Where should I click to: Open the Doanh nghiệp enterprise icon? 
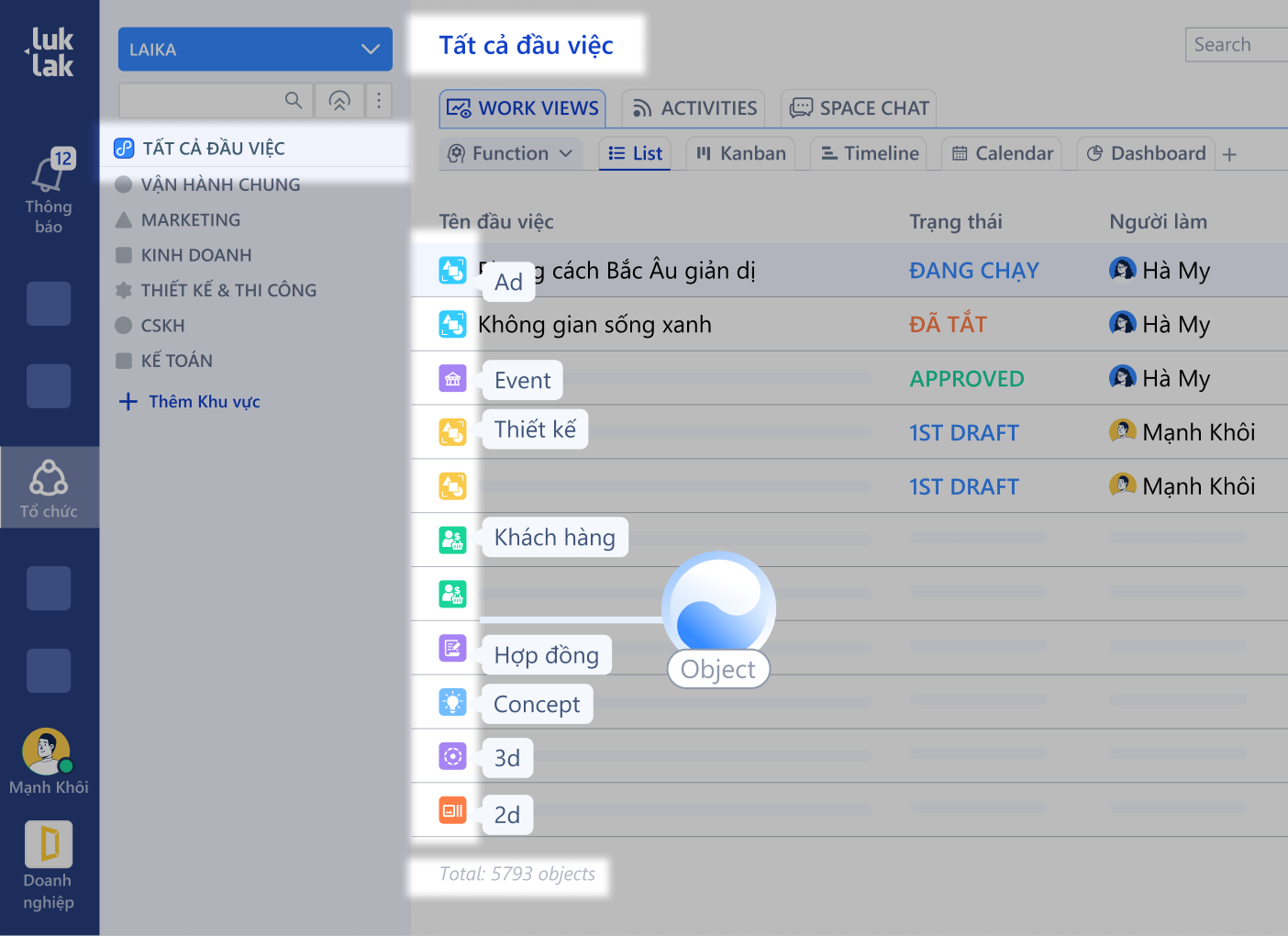pos(49,845)
